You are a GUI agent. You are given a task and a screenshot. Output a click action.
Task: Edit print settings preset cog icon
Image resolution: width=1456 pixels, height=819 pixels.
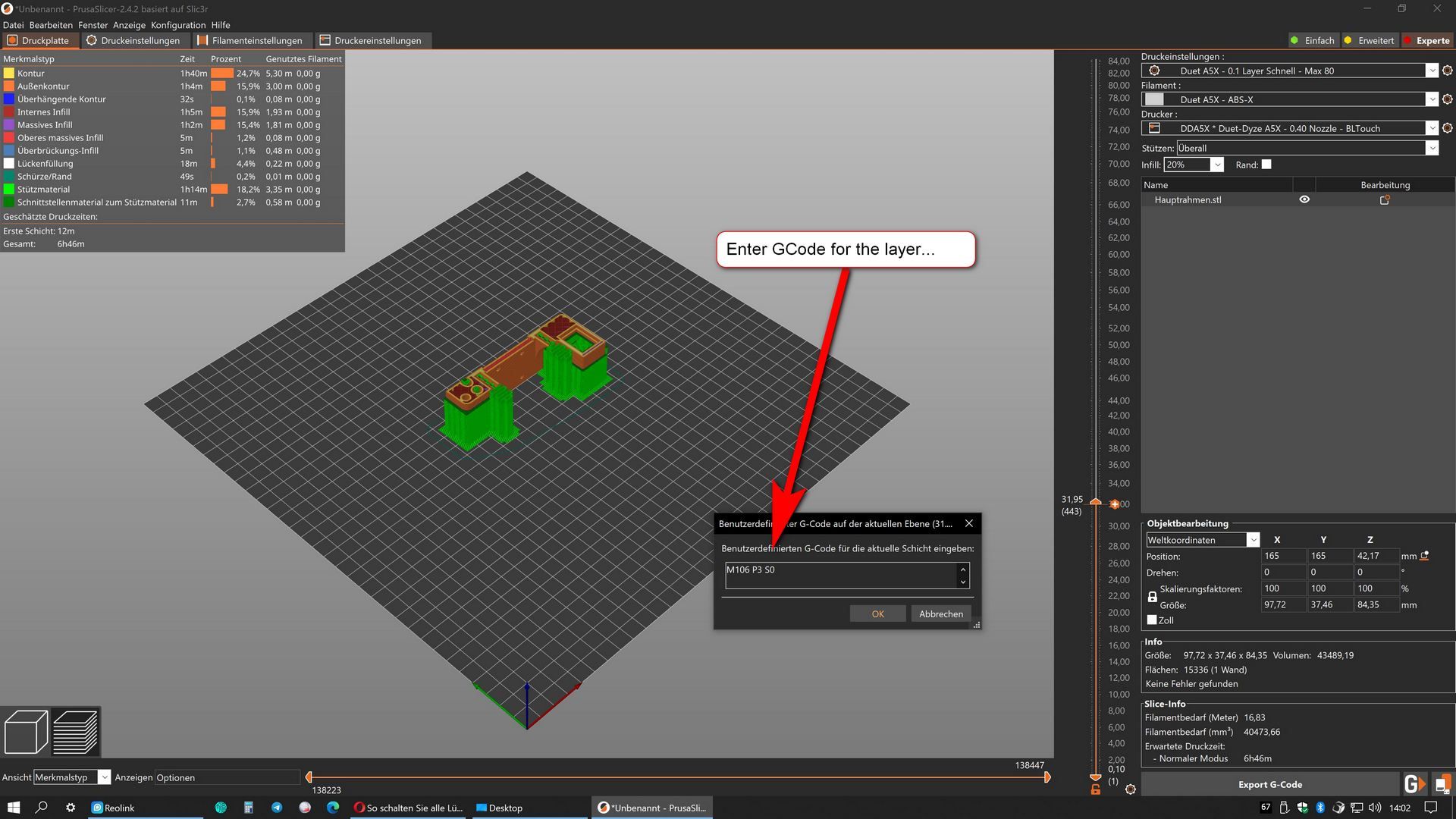coord(1447,71)
